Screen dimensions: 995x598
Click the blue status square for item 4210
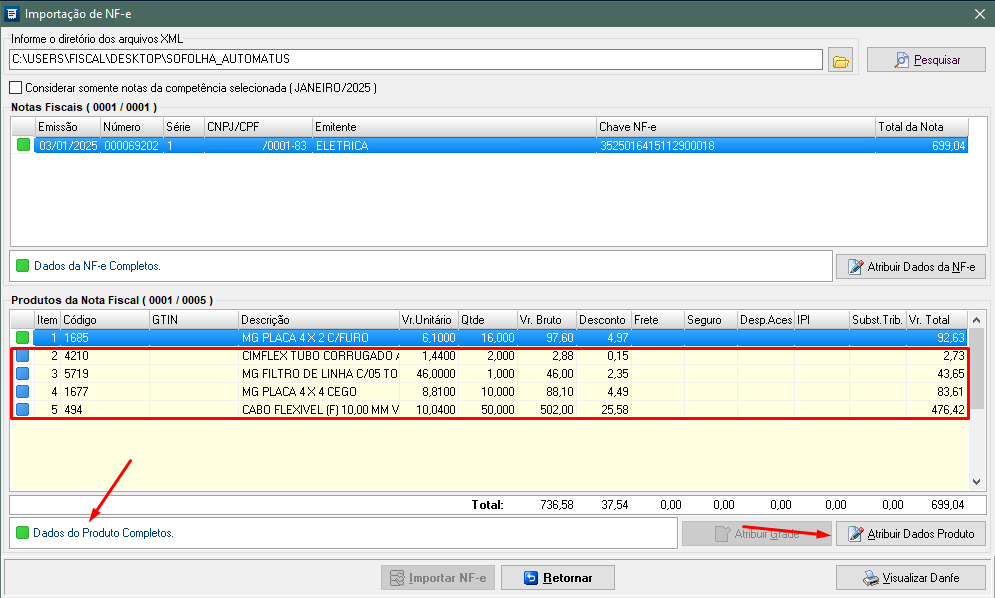coord(23,356)
